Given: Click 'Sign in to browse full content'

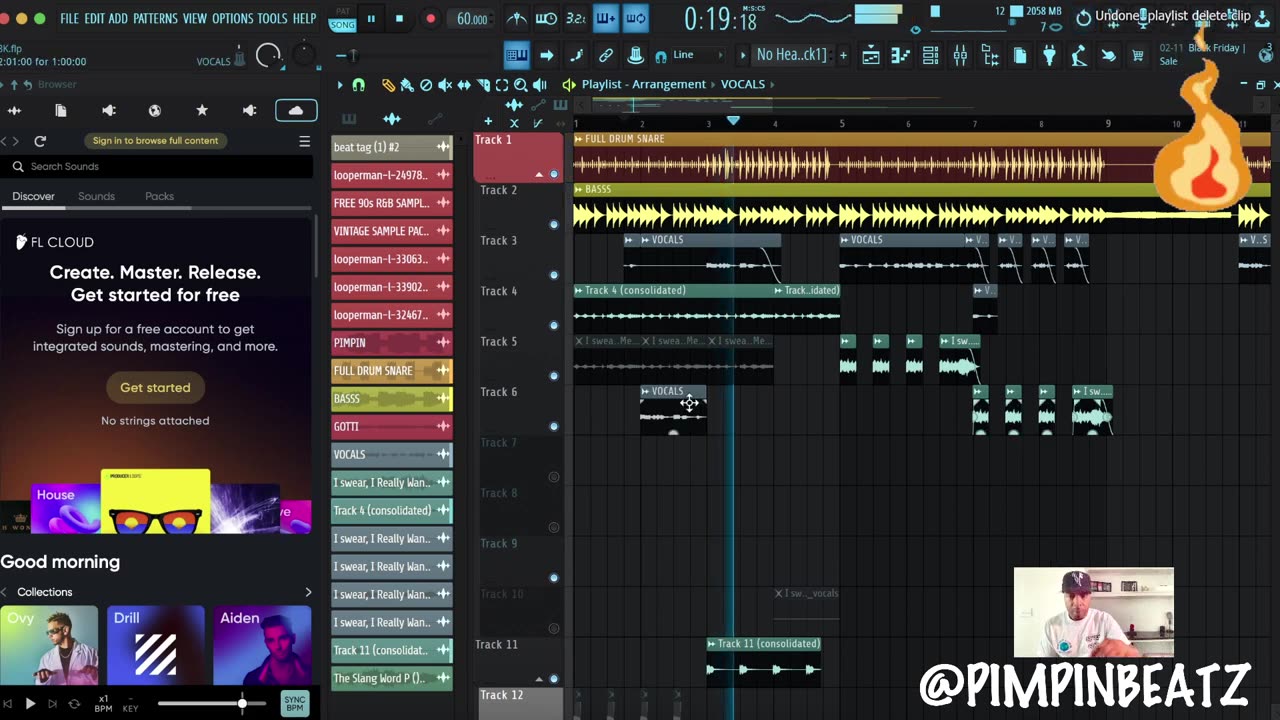Looking at the screenshot, I should point(156,141).
